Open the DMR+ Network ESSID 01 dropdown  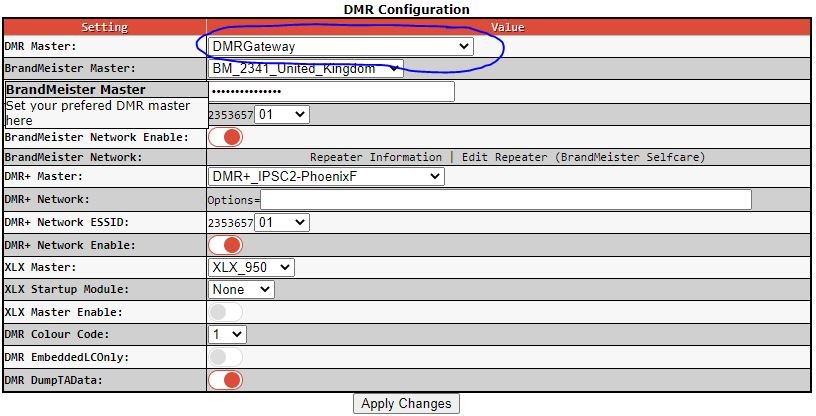[x=282, y=223]
